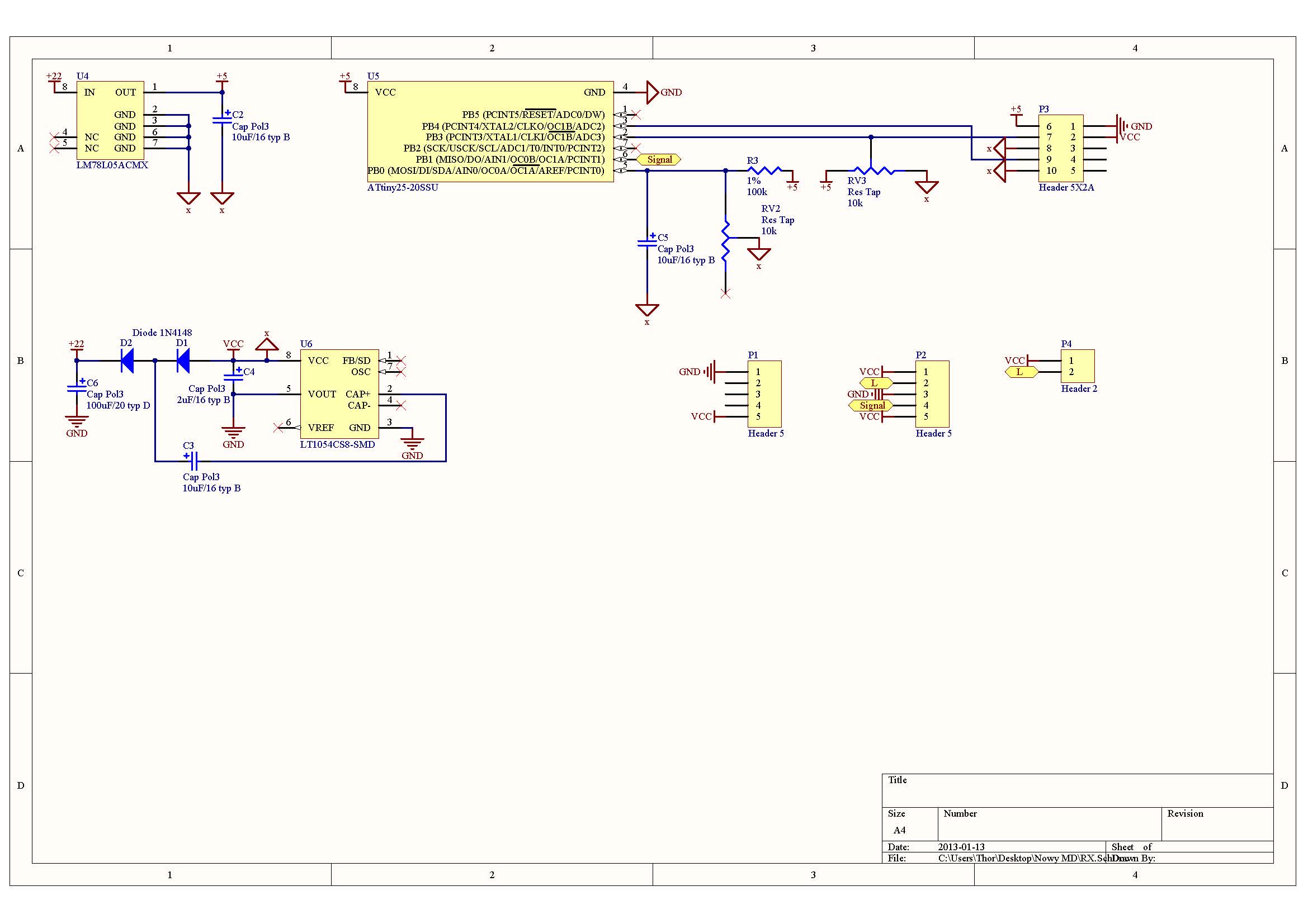The height and width of the screenshot is (924, 1308).
Task: Click the ATtiny25-20SSU microcontroller symbol
Action: point(490,131)
